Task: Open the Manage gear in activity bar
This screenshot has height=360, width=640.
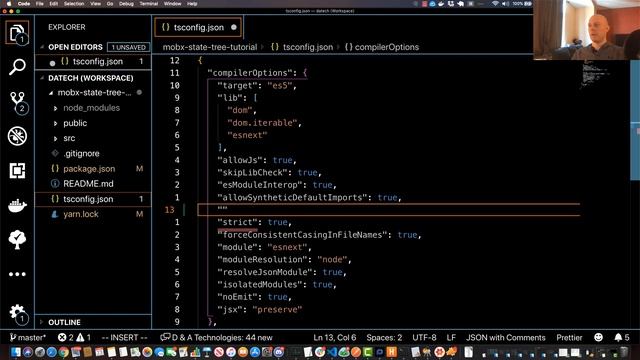Action: coord(17,313)
